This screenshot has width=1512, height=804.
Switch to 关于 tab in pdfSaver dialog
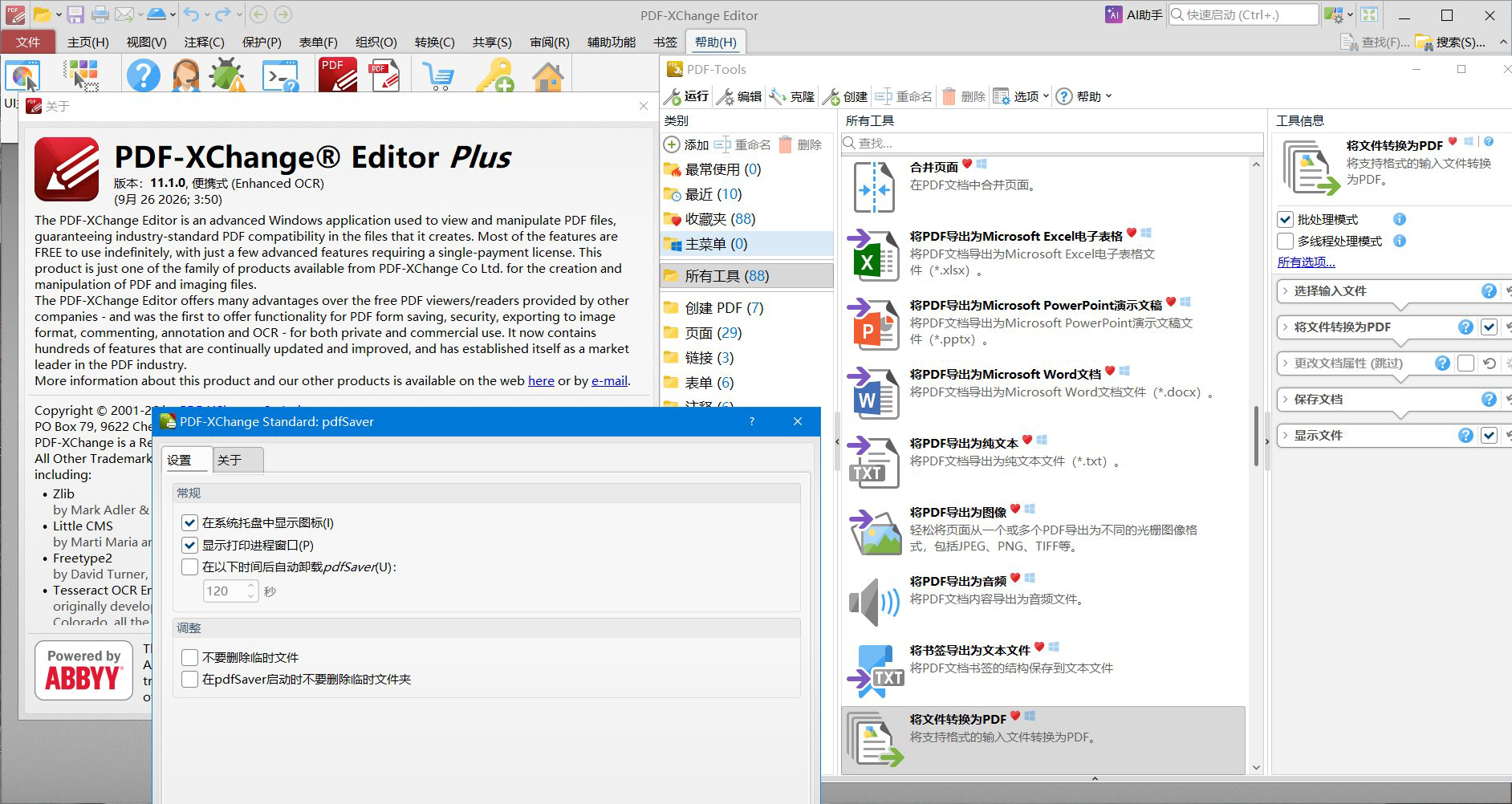pyautogui.click(x=238, y=460)
